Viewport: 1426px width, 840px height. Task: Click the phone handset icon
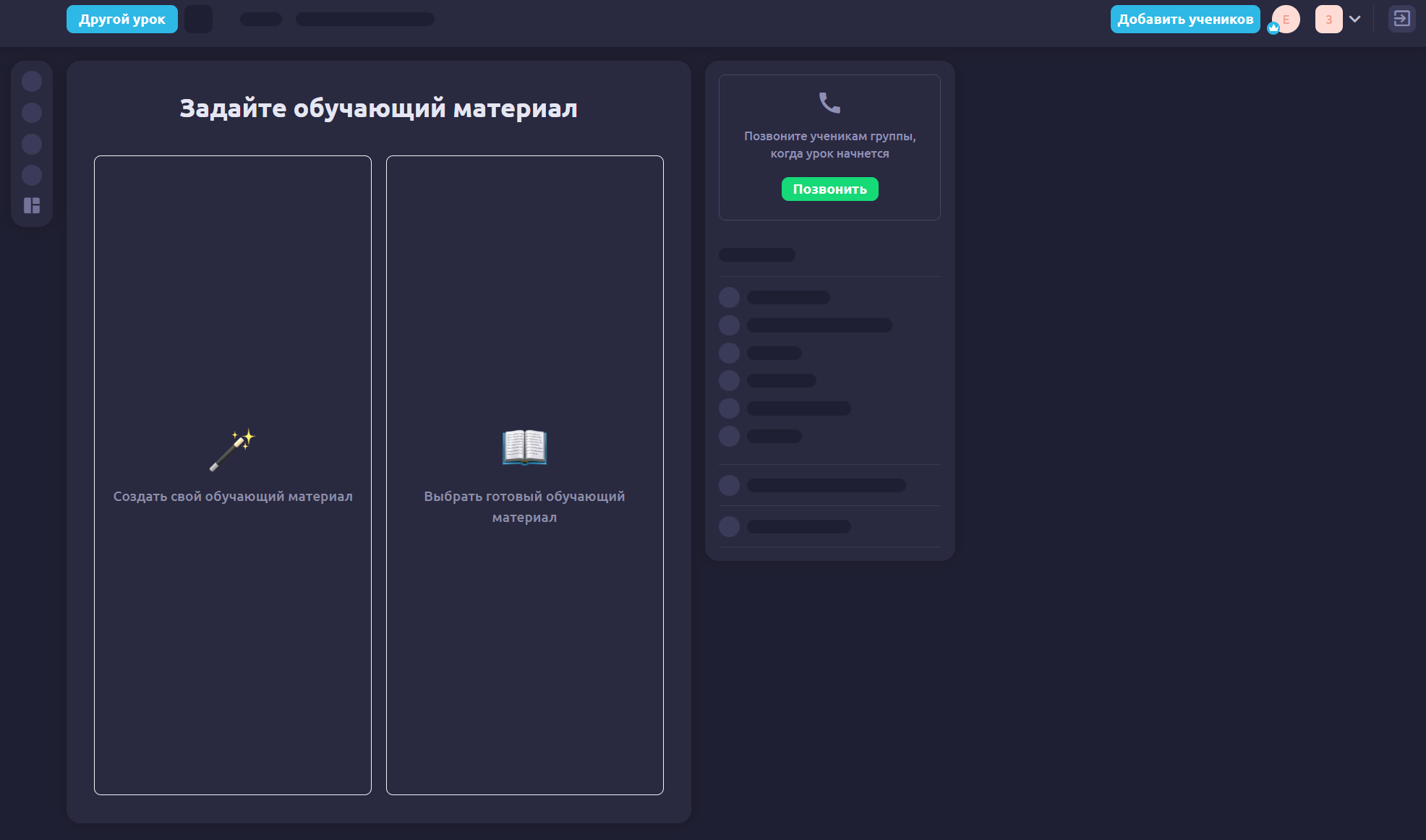point(829,103)
